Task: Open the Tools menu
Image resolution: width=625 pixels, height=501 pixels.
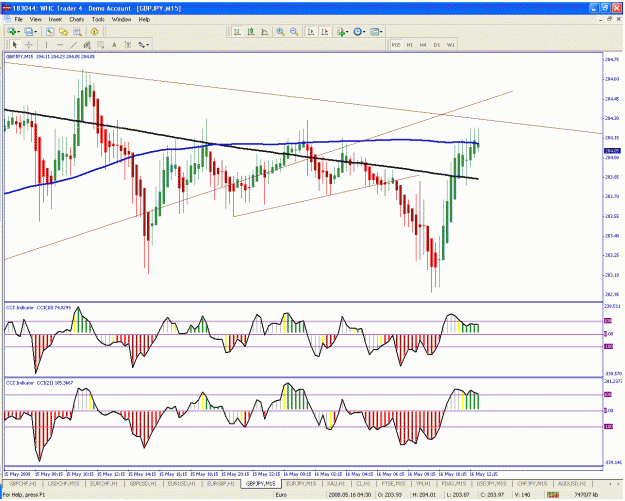Action: click(x=98, y=19)
